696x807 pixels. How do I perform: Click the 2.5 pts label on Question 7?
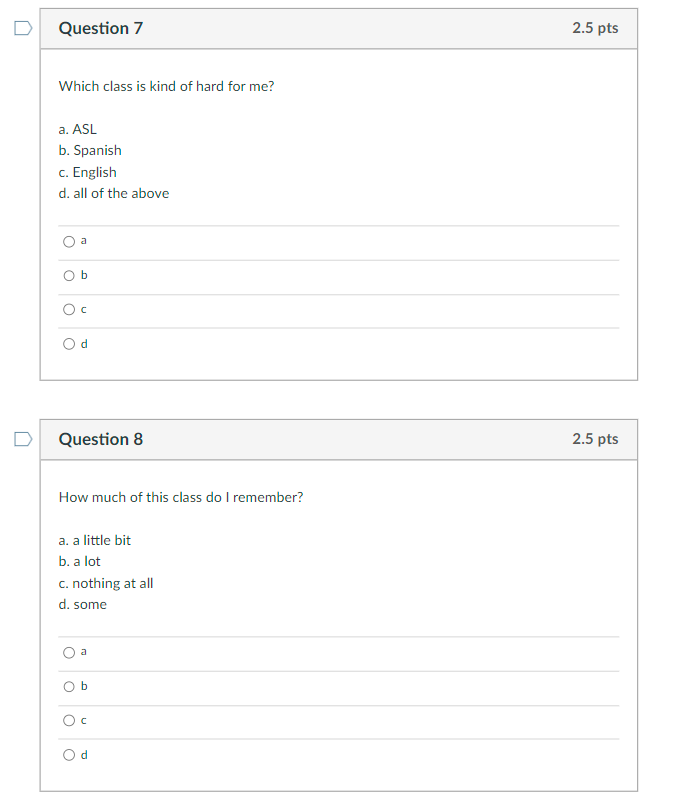point(595,28)
